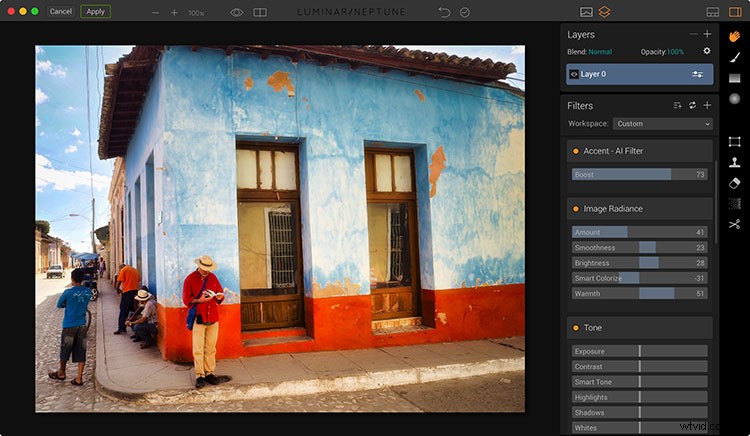This screenshot has width=750, height=436.
Task: Switch to single image view icon
Action: [x=586, y=12]
